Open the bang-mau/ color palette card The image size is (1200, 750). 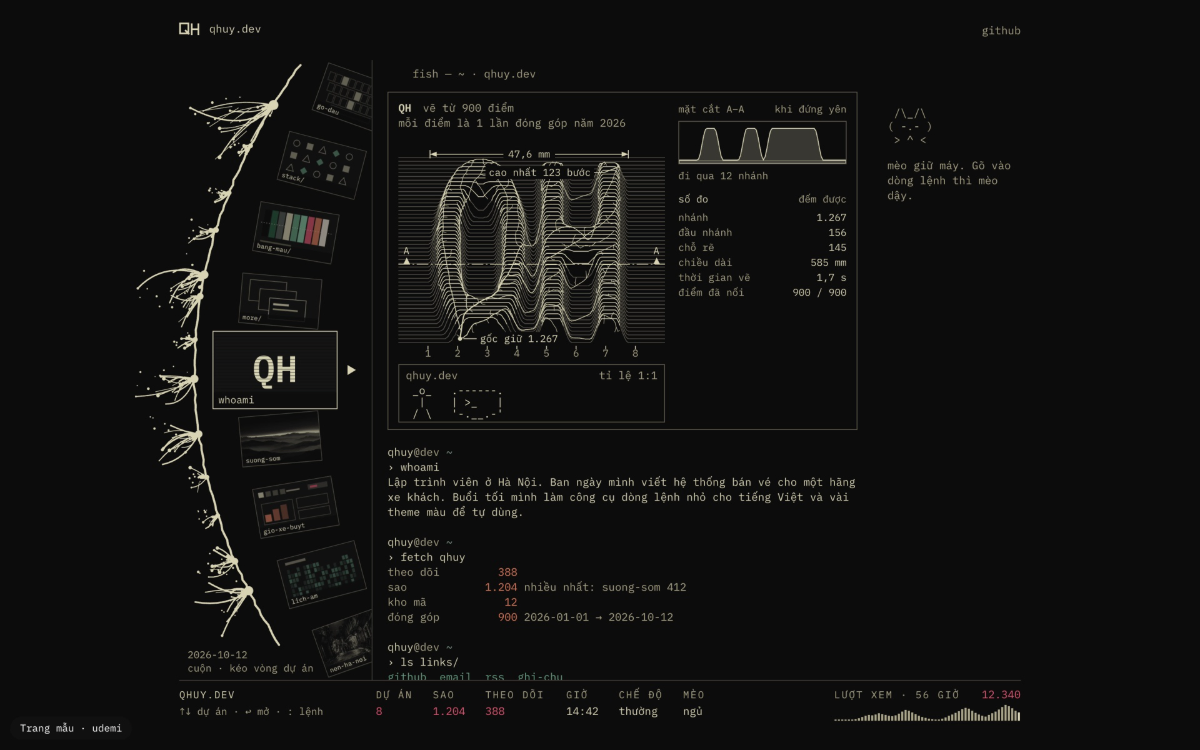click(295, 232)
